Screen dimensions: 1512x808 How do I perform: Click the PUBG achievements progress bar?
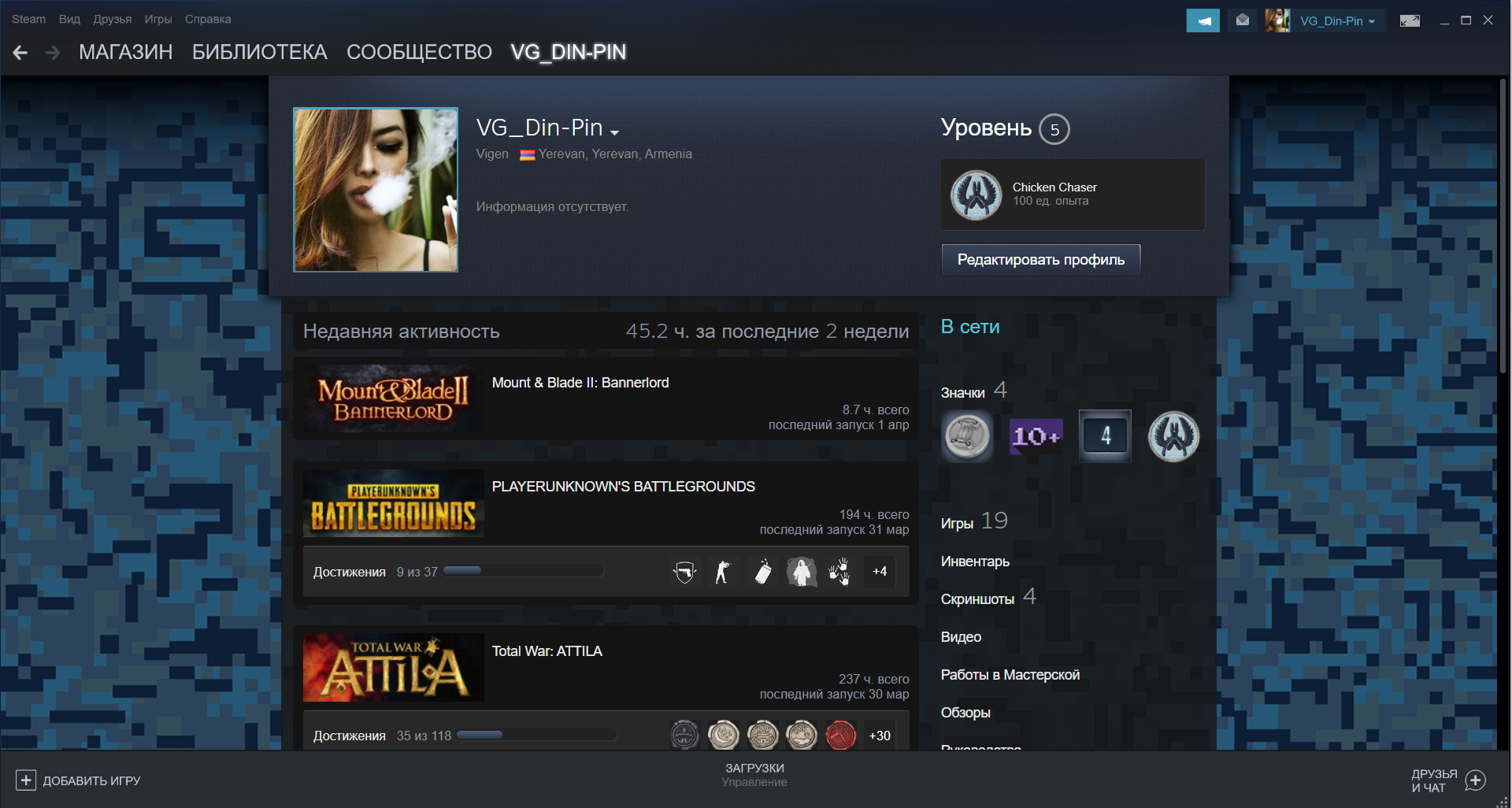point(524,571)
